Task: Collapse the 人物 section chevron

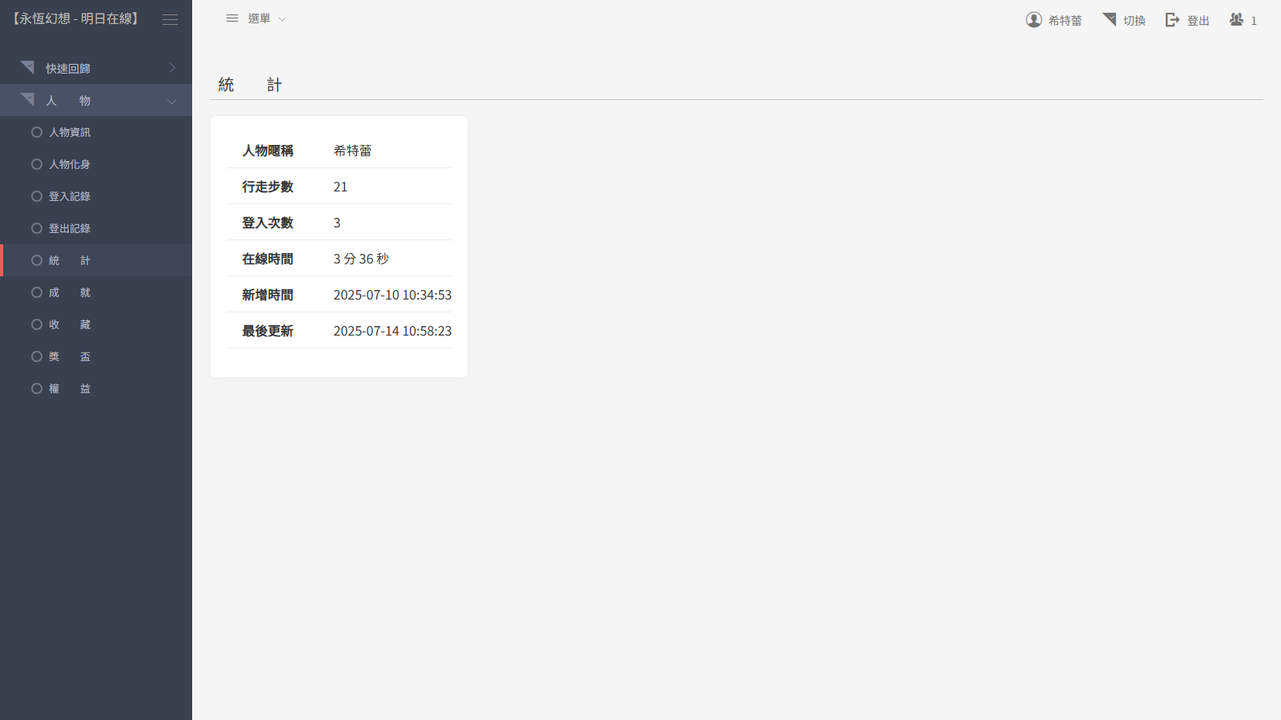Action: pyautogui.click(x=172, y=101)
